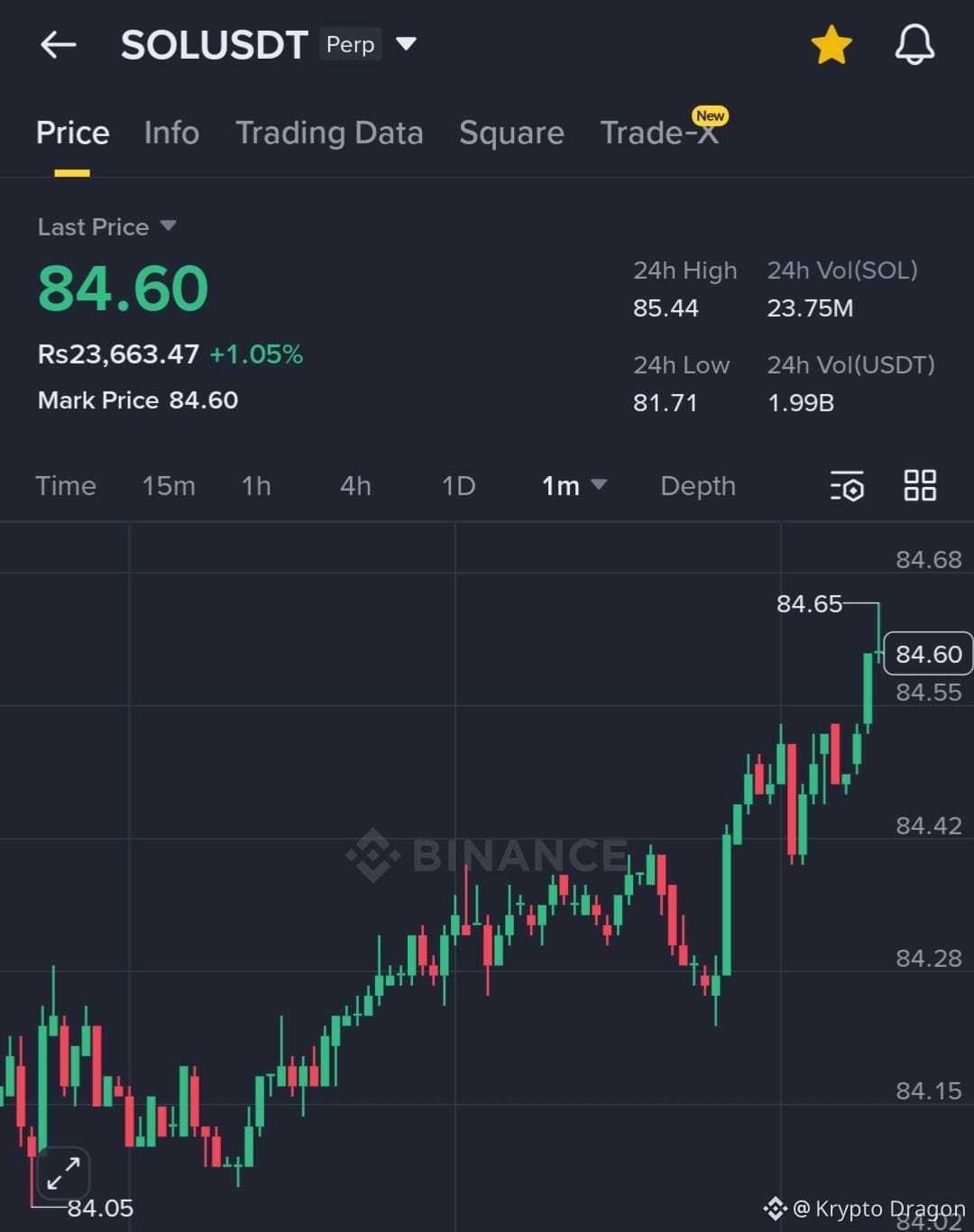Tap the Mark Price 84.60 line
This screenshot has height=1232, width=974.
tap(138, 400)
